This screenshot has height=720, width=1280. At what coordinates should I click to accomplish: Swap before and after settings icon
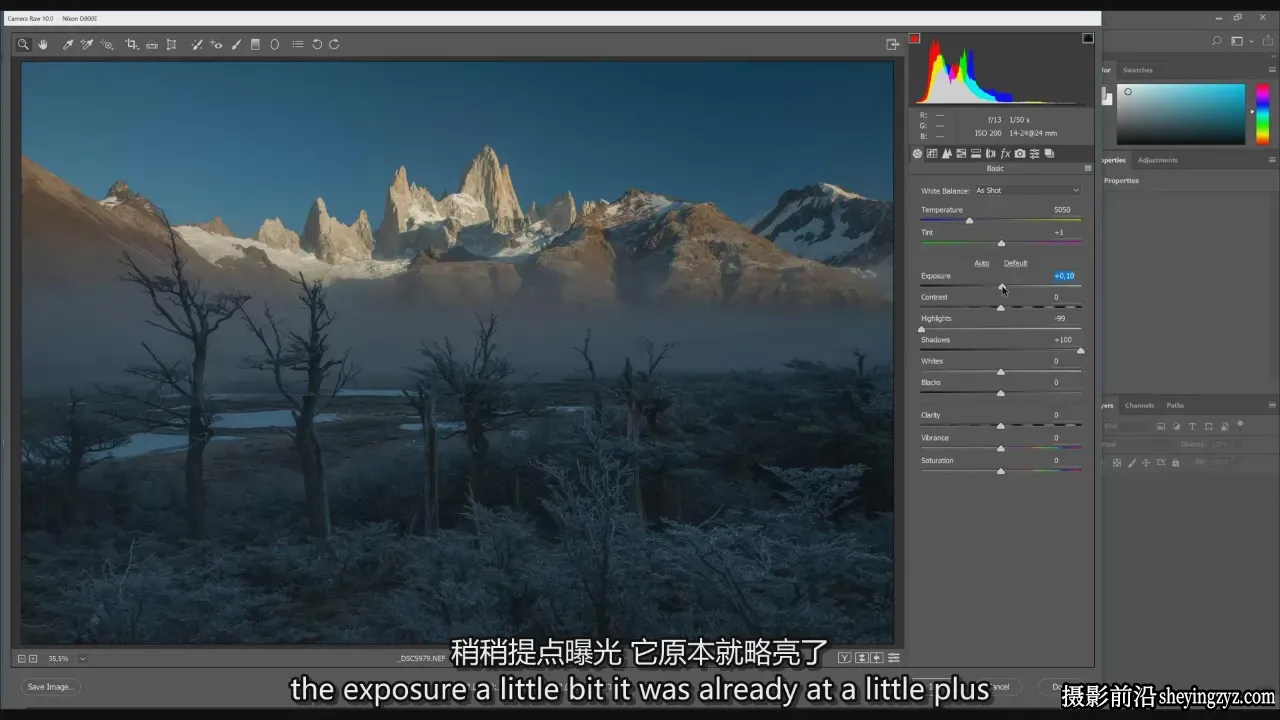click(861, 658)
